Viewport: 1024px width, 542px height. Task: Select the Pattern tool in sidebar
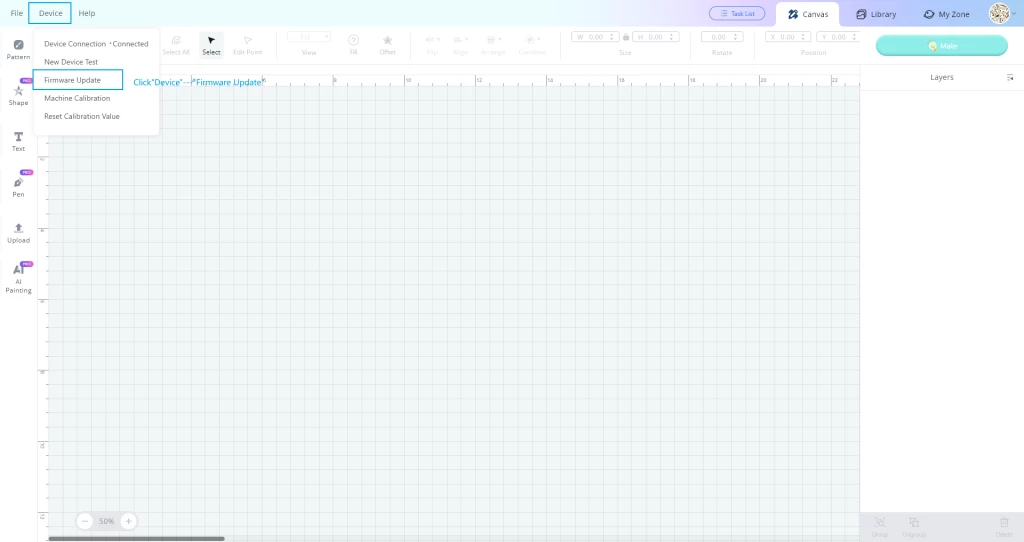pos(18,50)
